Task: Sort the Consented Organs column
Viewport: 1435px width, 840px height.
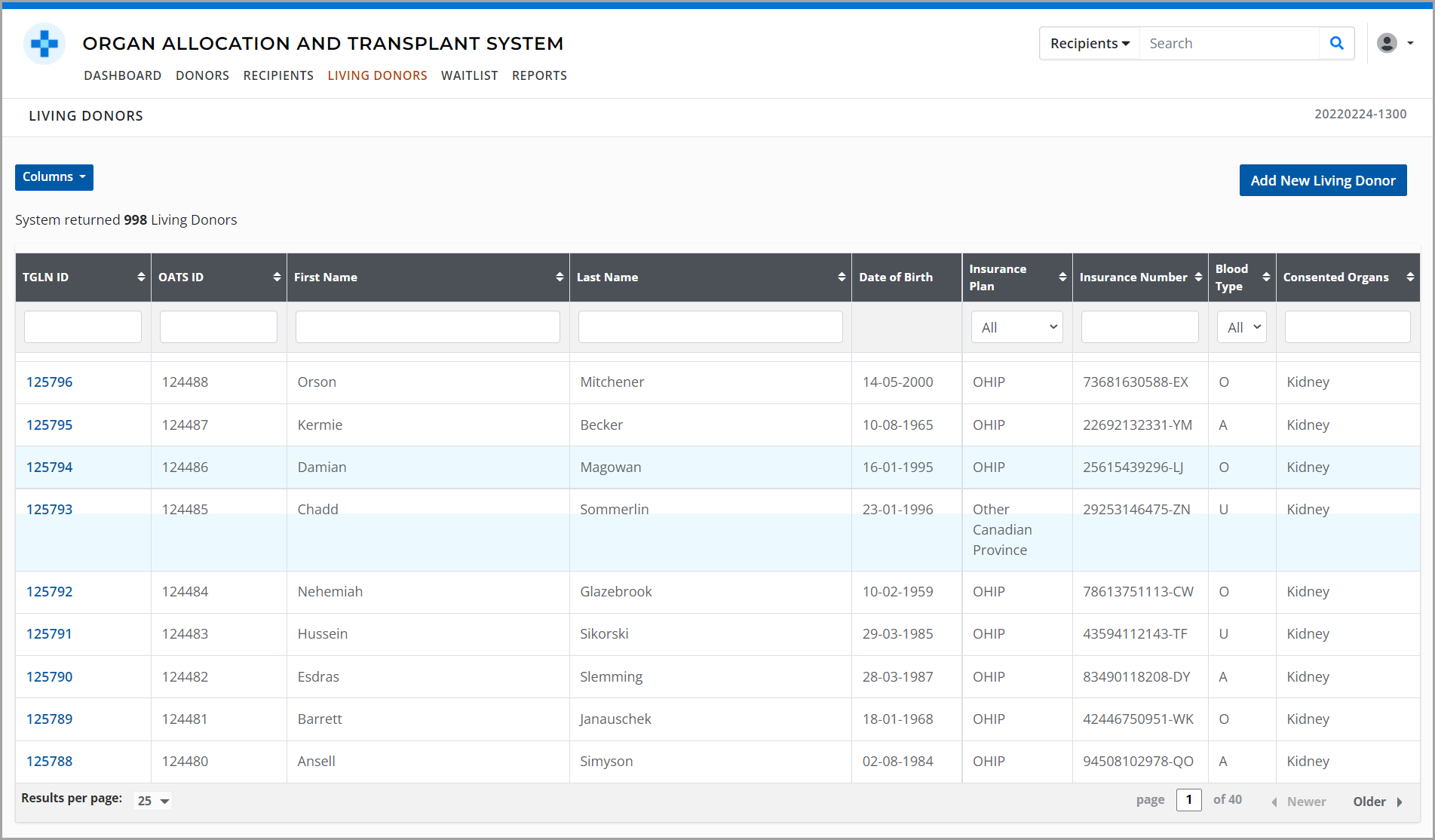Action: 1409,277
